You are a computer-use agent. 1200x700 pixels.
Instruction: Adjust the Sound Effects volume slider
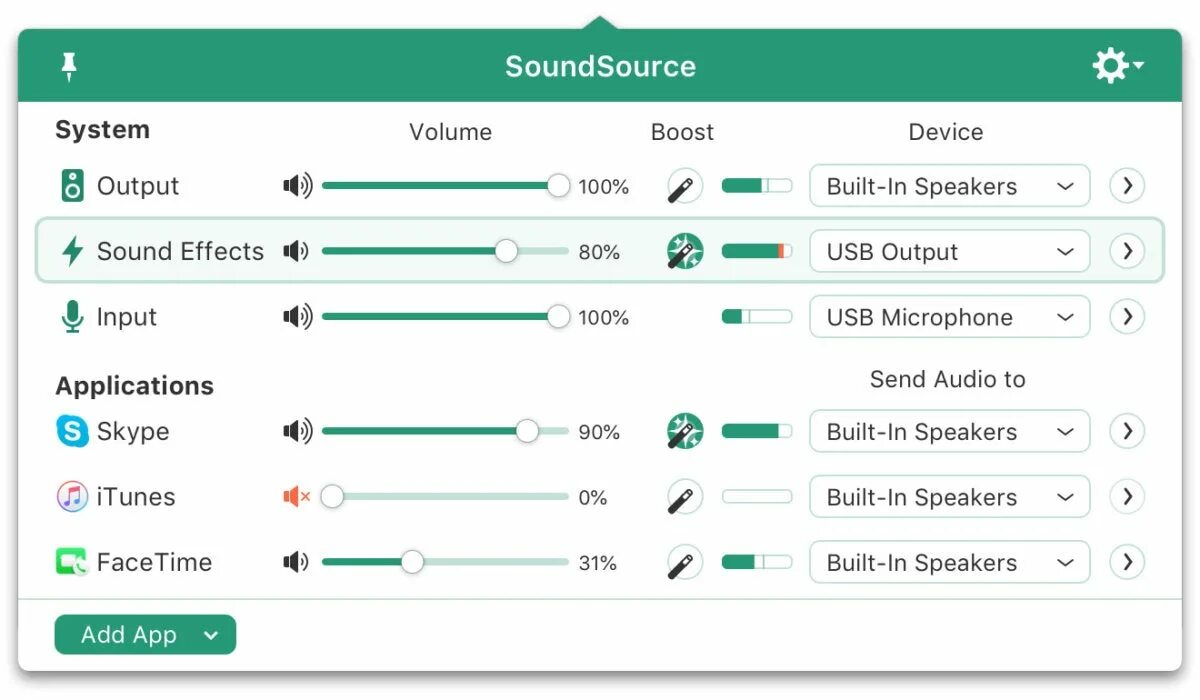(x=445, y=251)
